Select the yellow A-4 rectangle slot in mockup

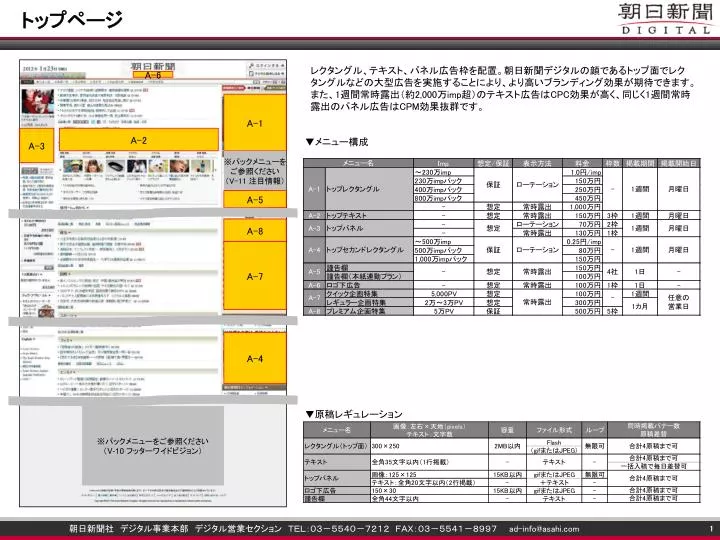click(254, 358)
